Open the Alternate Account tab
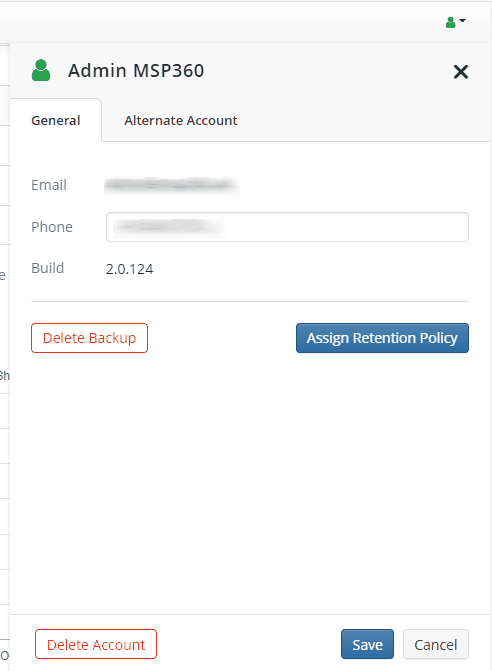492x671 pixels. pos(181,120)
